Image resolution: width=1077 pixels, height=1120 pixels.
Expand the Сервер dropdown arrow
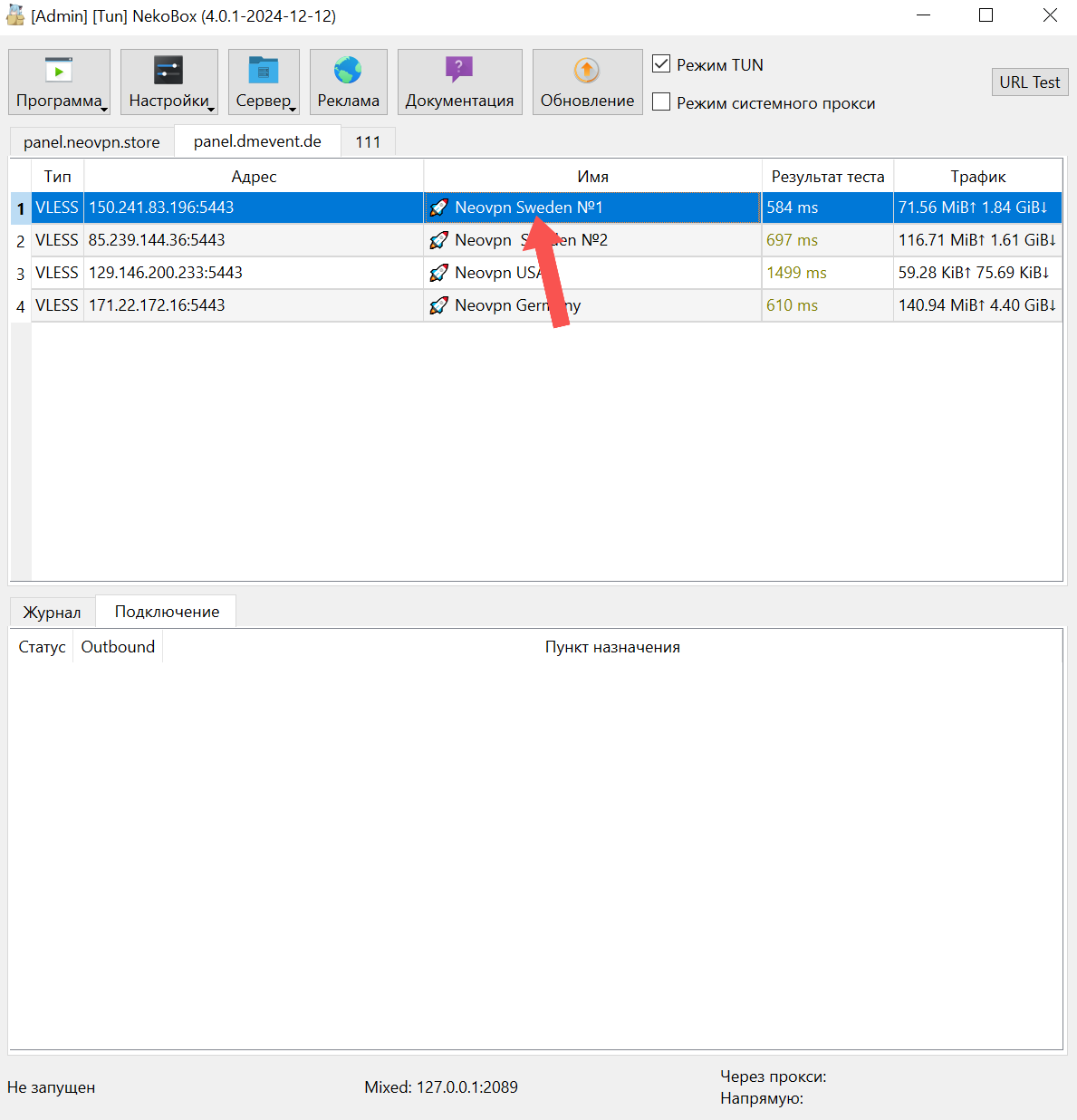[293, 110]
